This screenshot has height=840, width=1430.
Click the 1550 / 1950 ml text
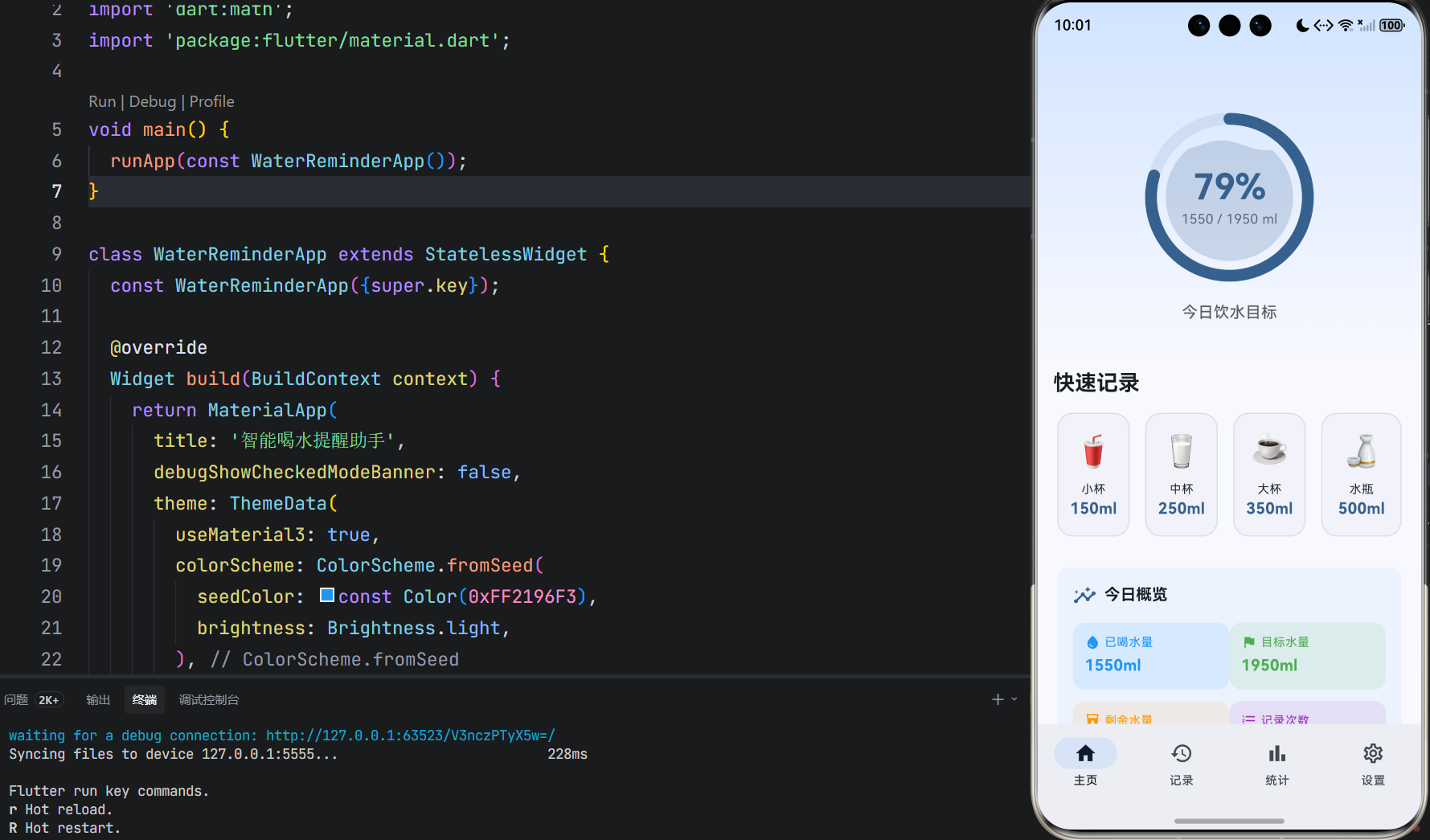(x=1229, y=219)
